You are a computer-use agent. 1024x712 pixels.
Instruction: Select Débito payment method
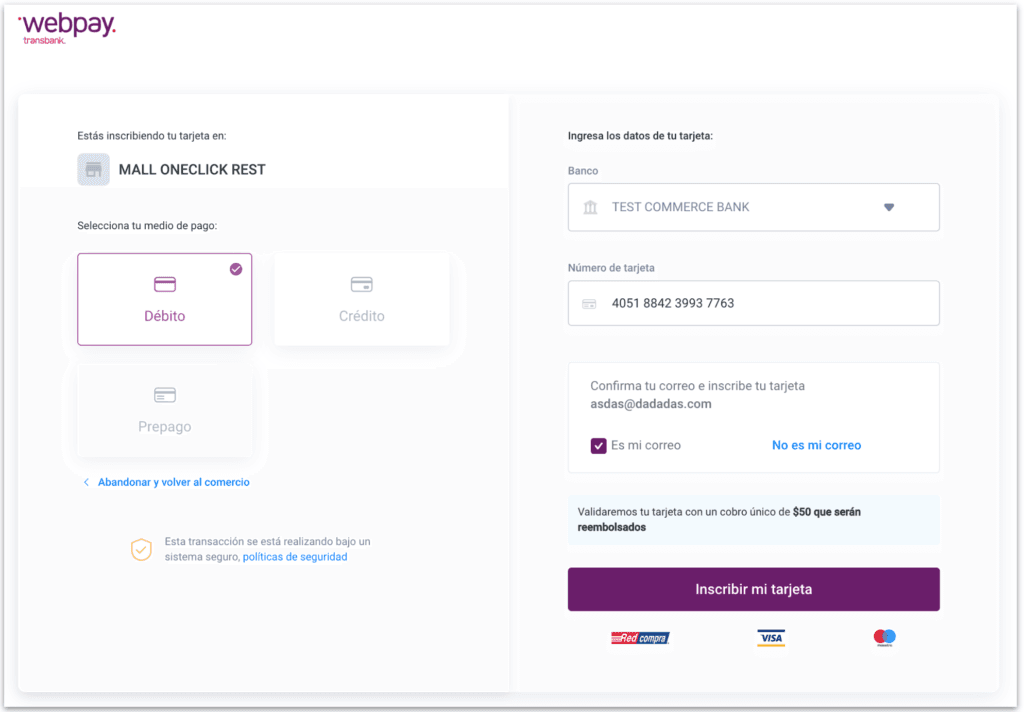pos(165,299)
